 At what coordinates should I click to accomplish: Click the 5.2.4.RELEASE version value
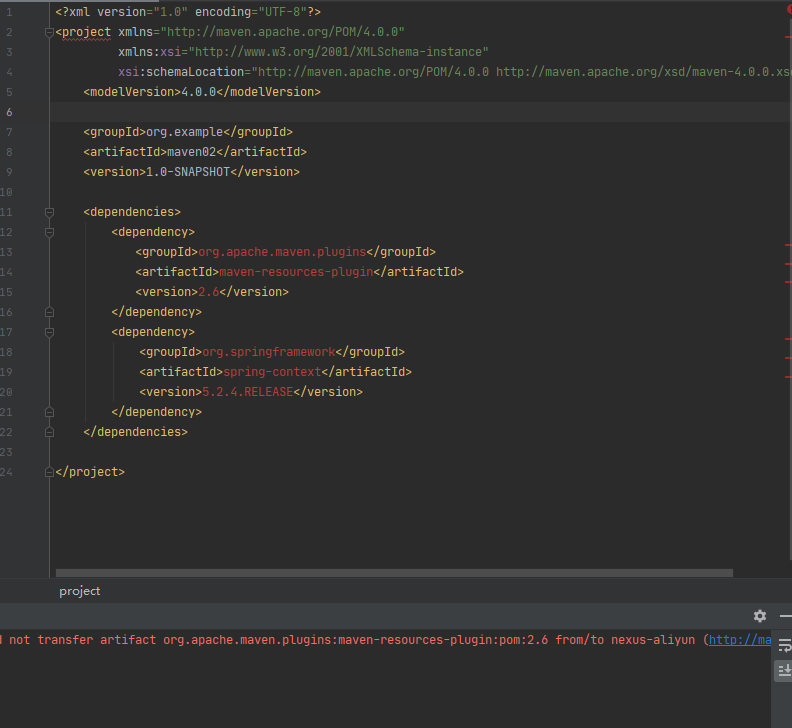[248, 392]
